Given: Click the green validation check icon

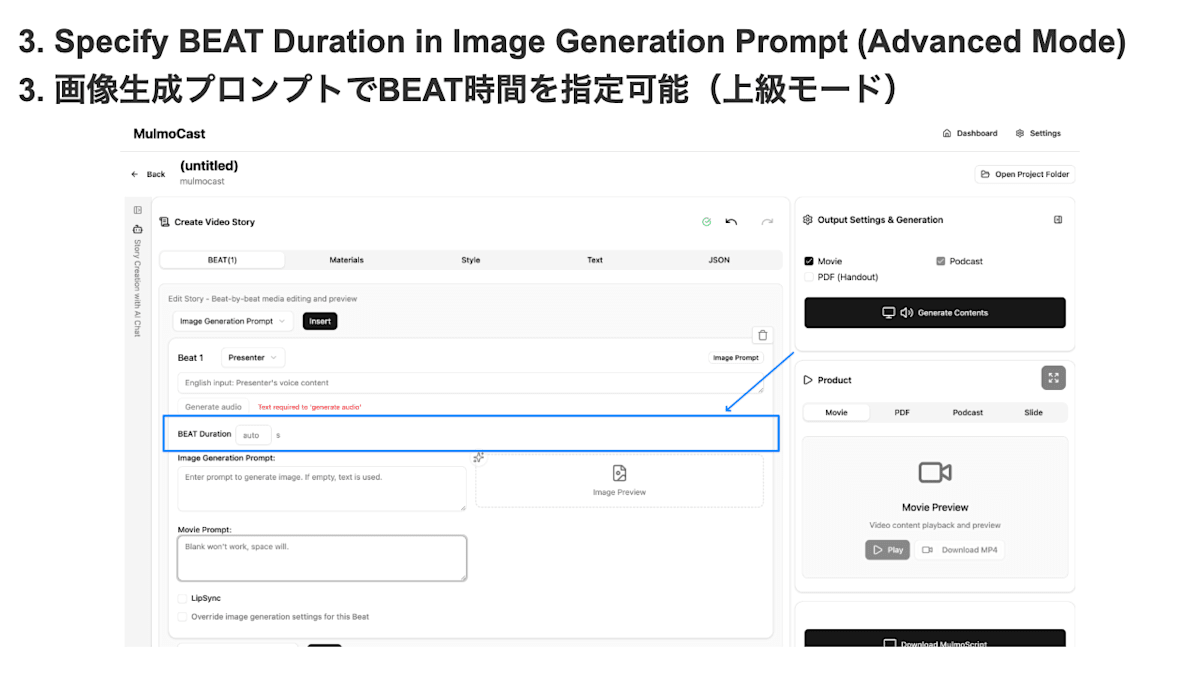Looking at the screenshot, I should [706, 222].
